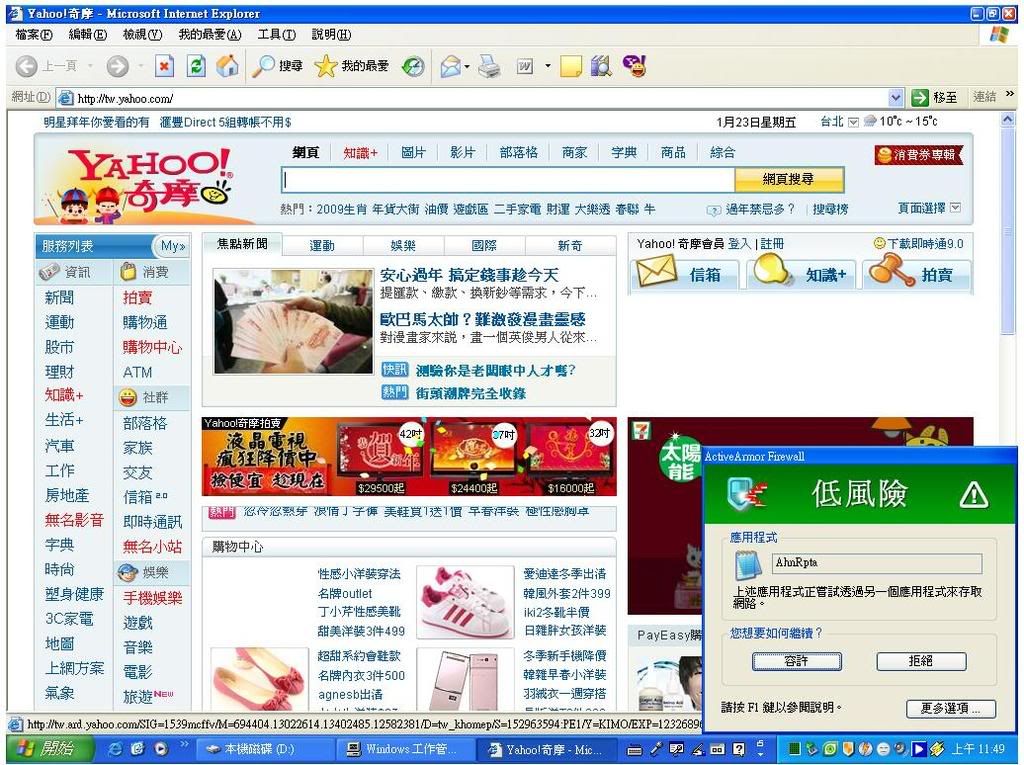Switch to the 國際 news tab
This screenshot has height=765, width=1024.
[x=484, y=245]
